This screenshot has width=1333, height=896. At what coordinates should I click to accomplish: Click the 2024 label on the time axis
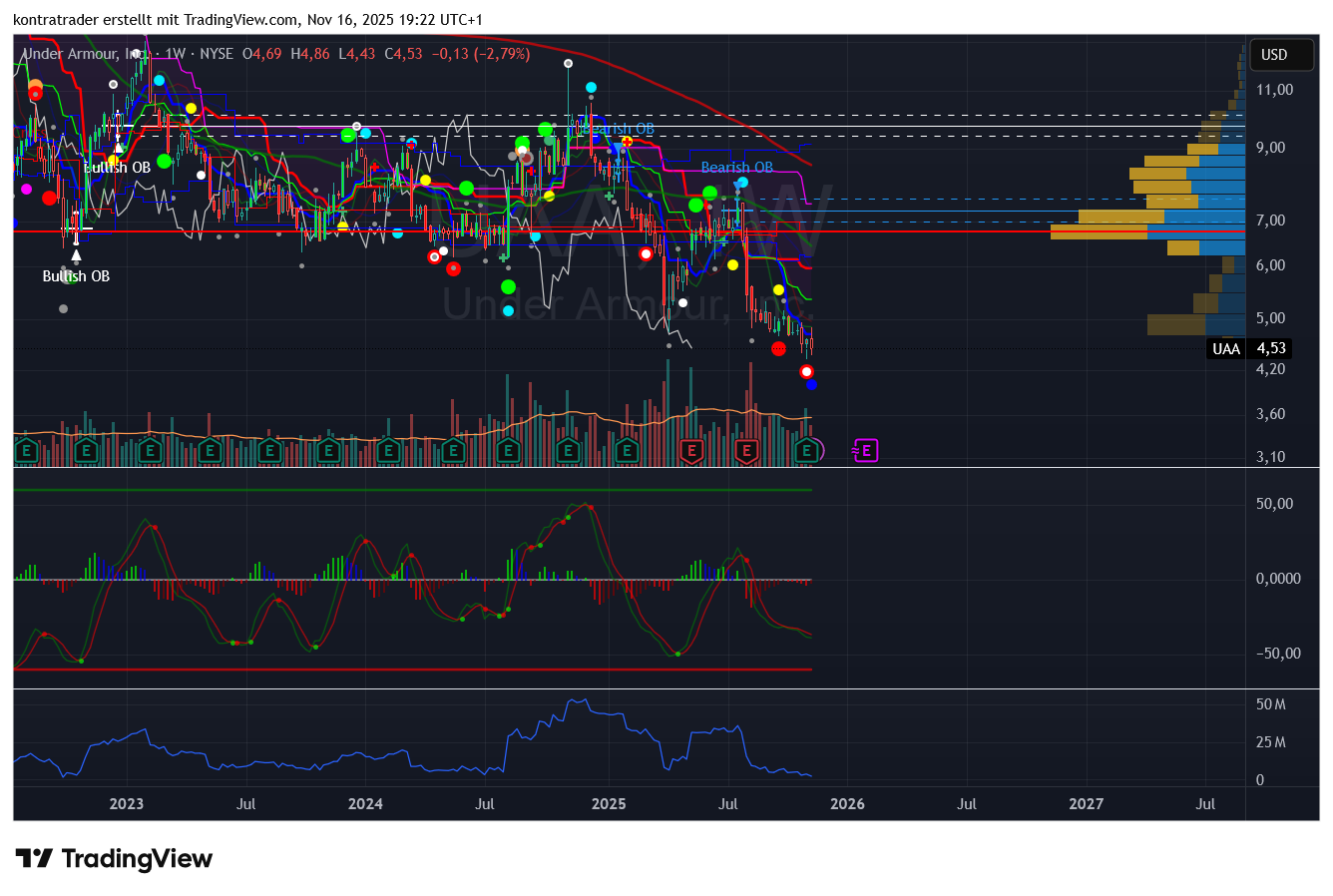click(x=365, y=804)
